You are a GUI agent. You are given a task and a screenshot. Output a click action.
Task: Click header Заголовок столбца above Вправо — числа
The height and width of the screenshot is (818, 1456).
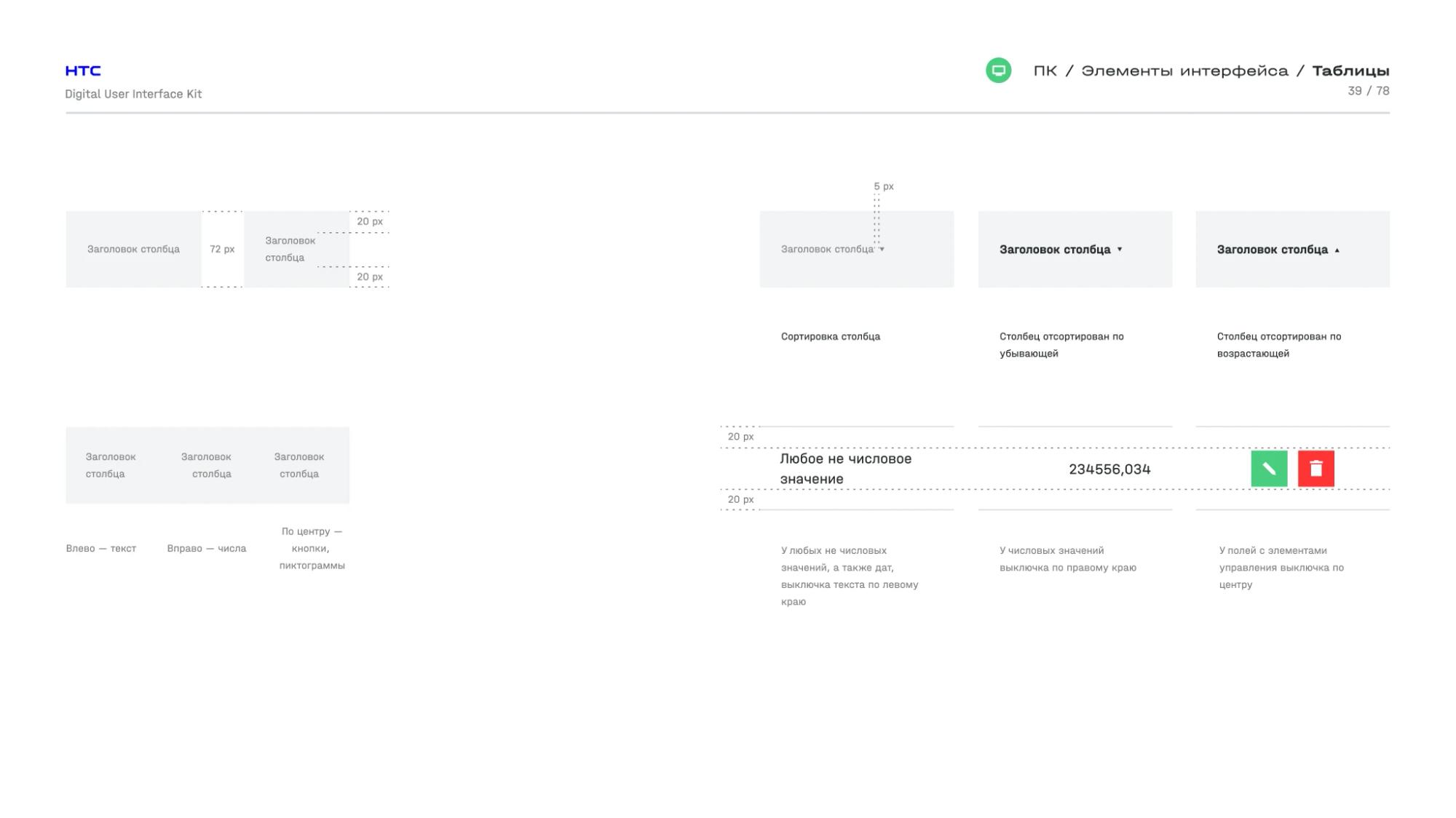pyautogui.click(x=206, y=465)
